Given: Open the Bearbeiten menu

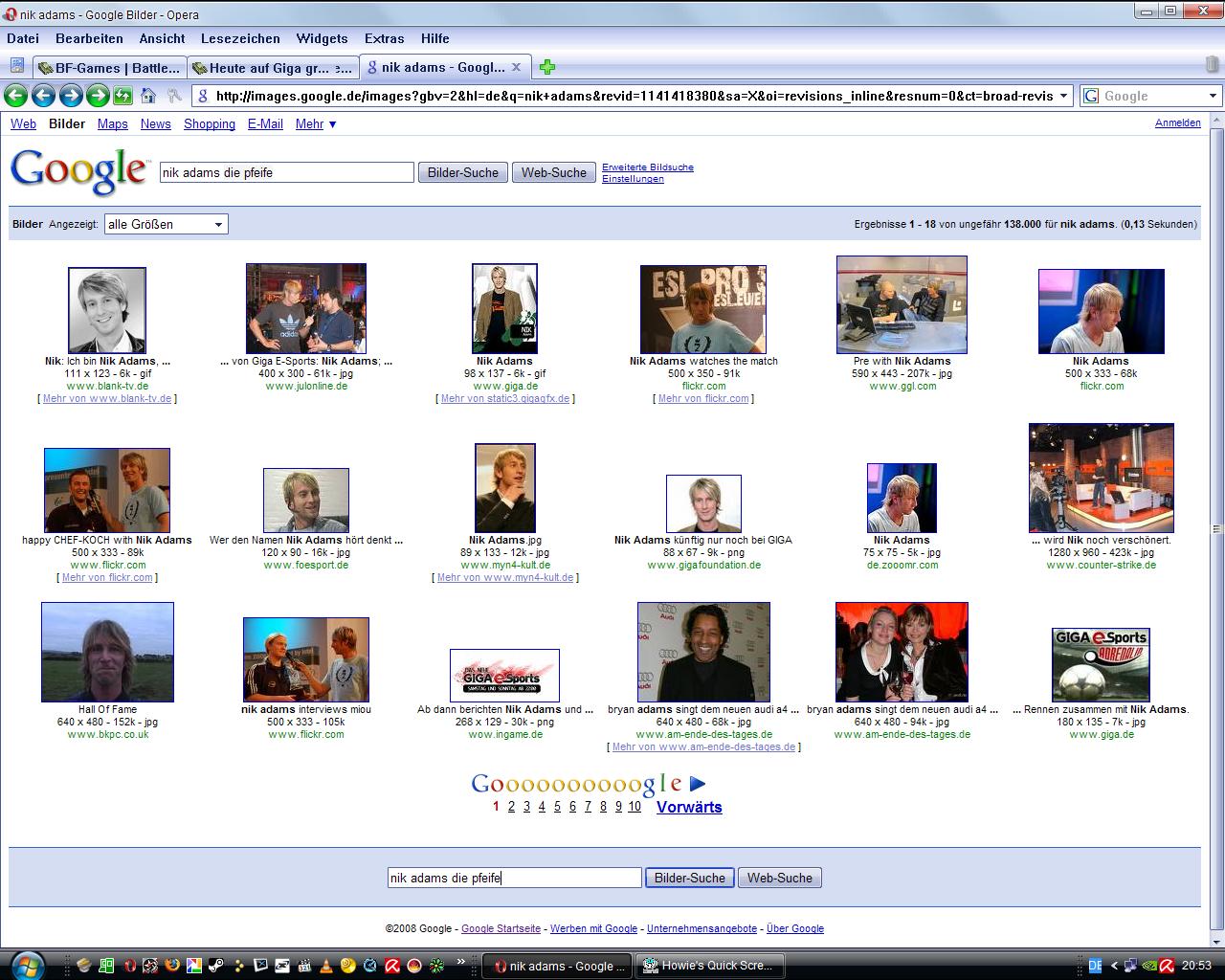Looking at the screenshot, I should 89,38.
